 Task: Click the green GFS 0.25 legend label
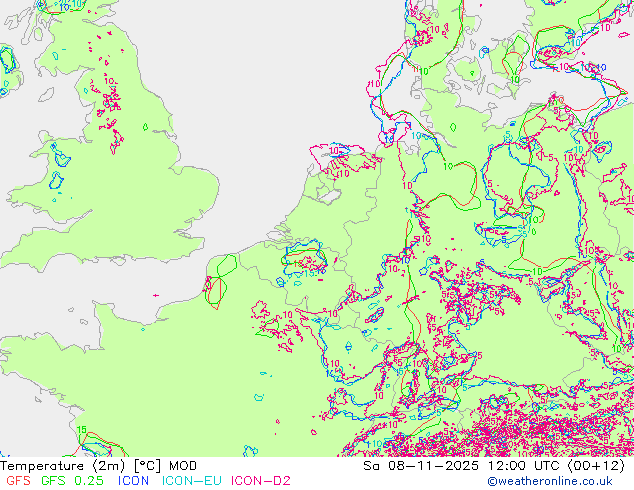[x=72, y=481]
